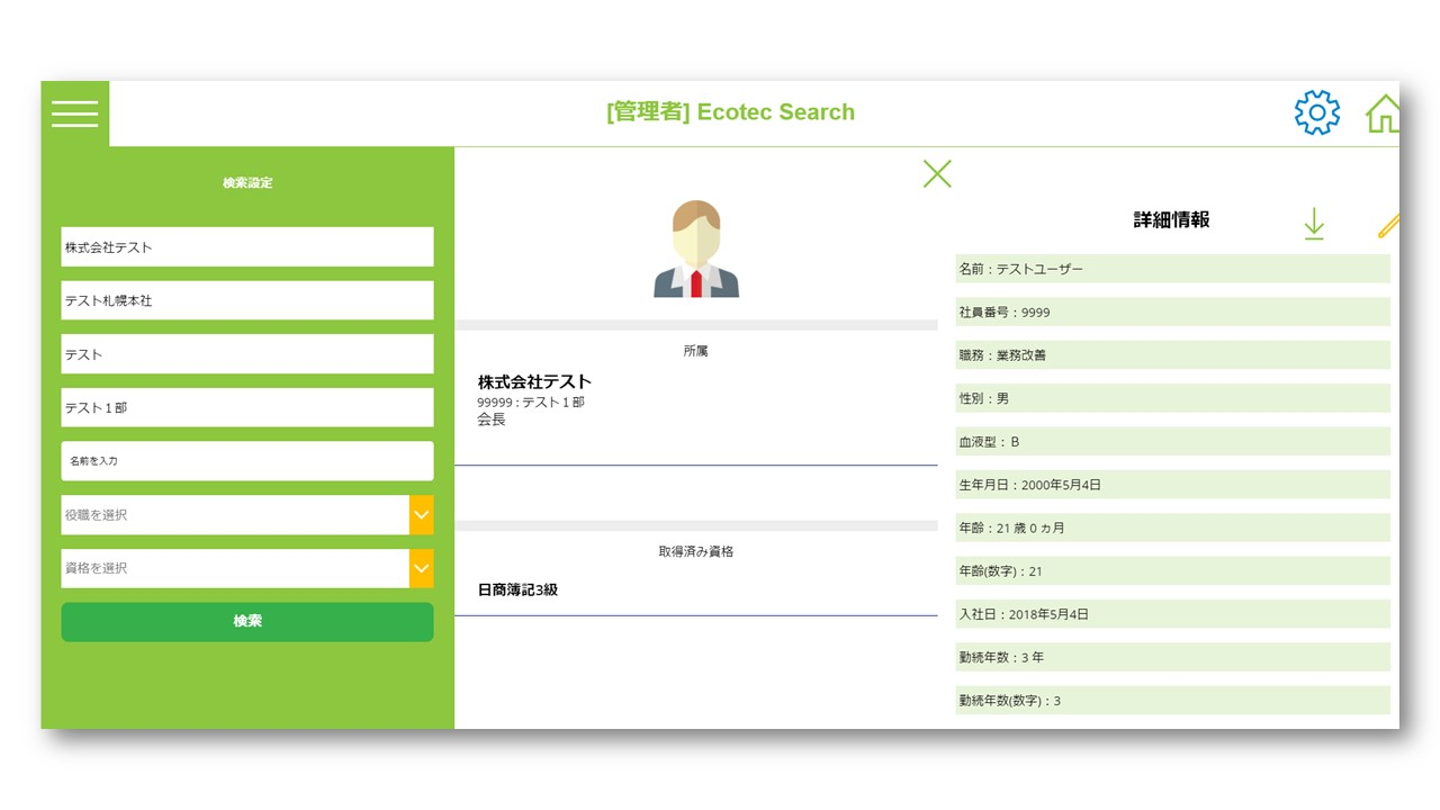Click the 会長 position text
The height and width of the screenshot is (810, 1440).
coord(491,420)
